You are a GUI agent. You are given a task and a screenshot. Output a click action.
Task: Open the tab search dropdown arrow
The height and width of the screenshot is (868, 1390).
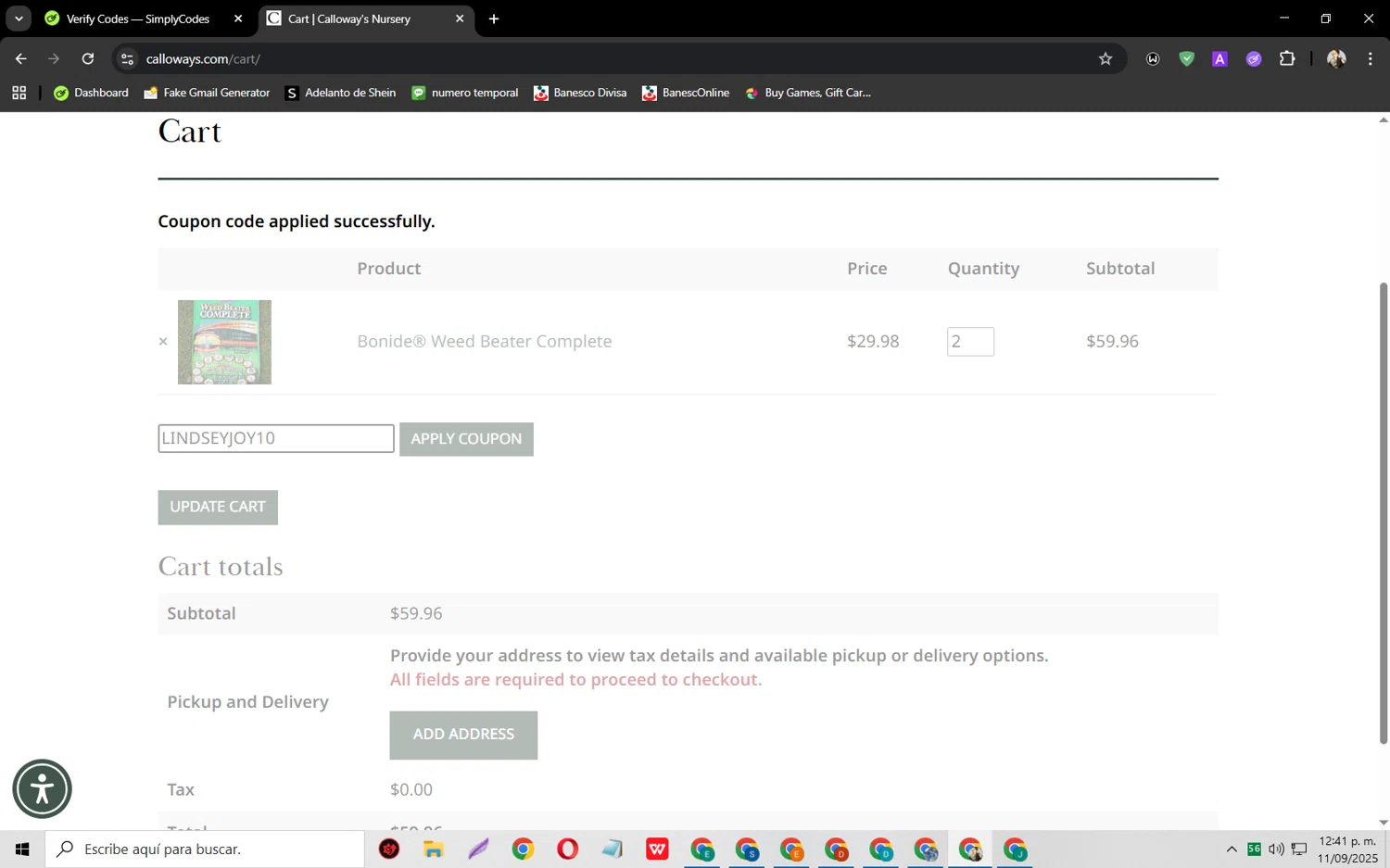tap(19, 19)
